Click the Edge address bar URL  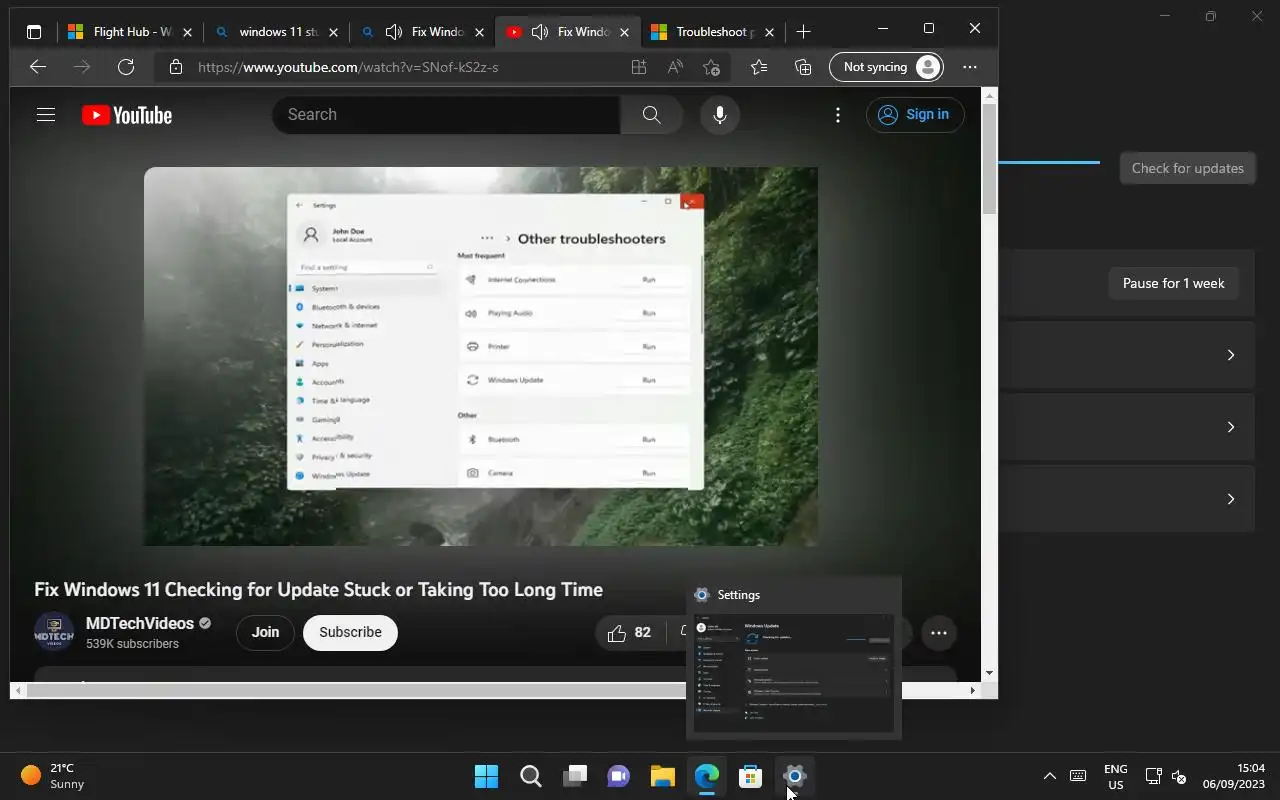click(x=348, y=67)
